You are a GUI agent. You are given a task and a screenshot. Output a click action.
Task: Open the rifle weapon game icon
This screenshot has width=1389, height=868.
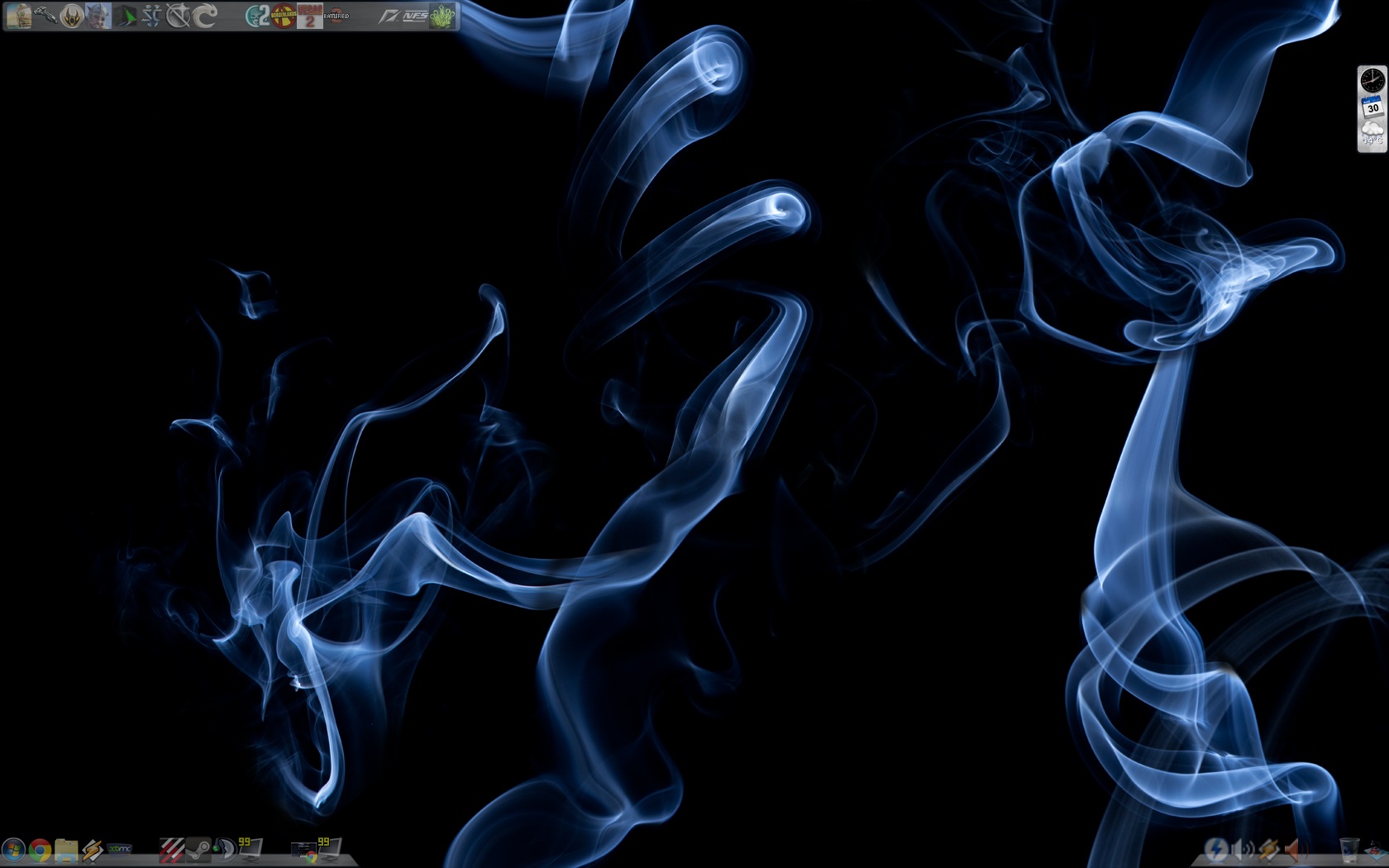pyautogui.click(x=45, y=16)
